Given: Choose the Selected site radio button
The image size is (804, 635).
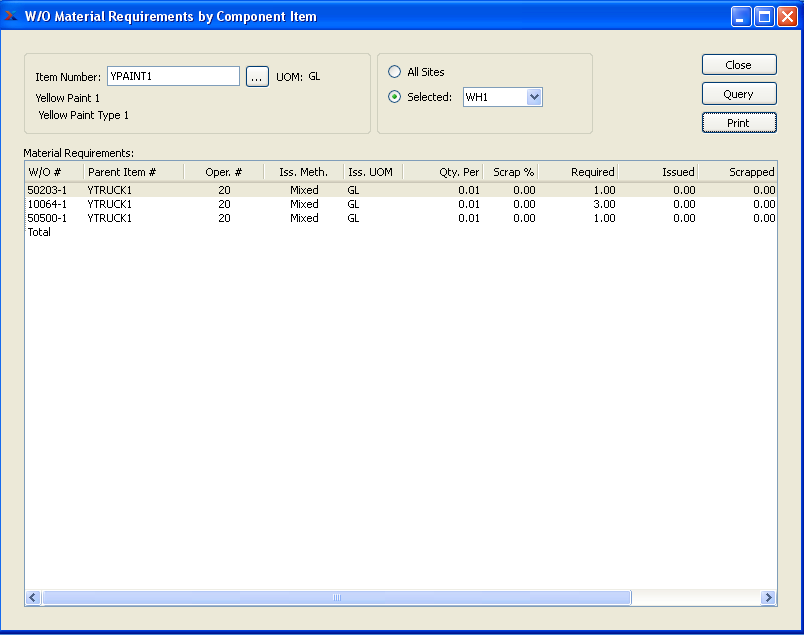Looking at the screenshot, I should tap(395, 97).
